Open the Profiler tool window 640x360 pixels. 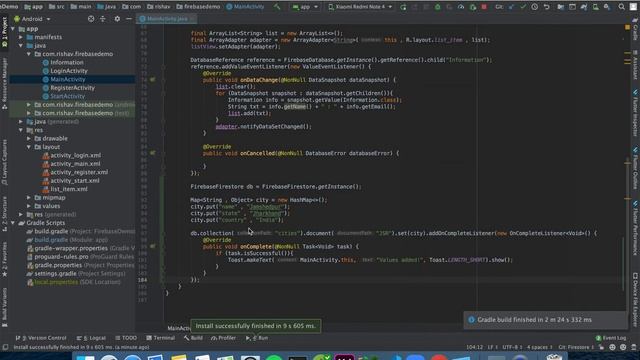click(x=223, y=338)
